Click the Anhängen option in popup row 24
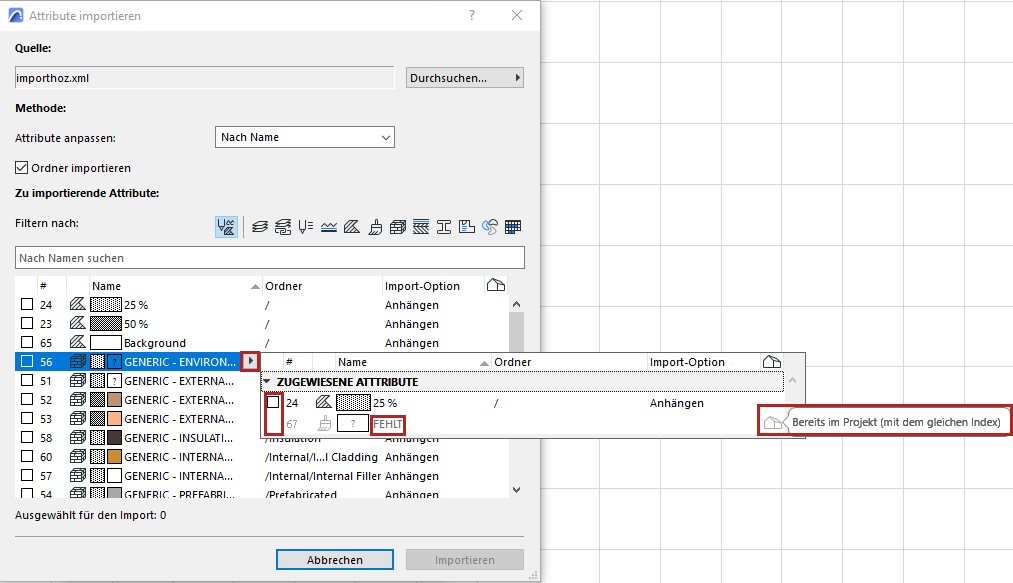The image size is (1013, 583). coord(676,403)
